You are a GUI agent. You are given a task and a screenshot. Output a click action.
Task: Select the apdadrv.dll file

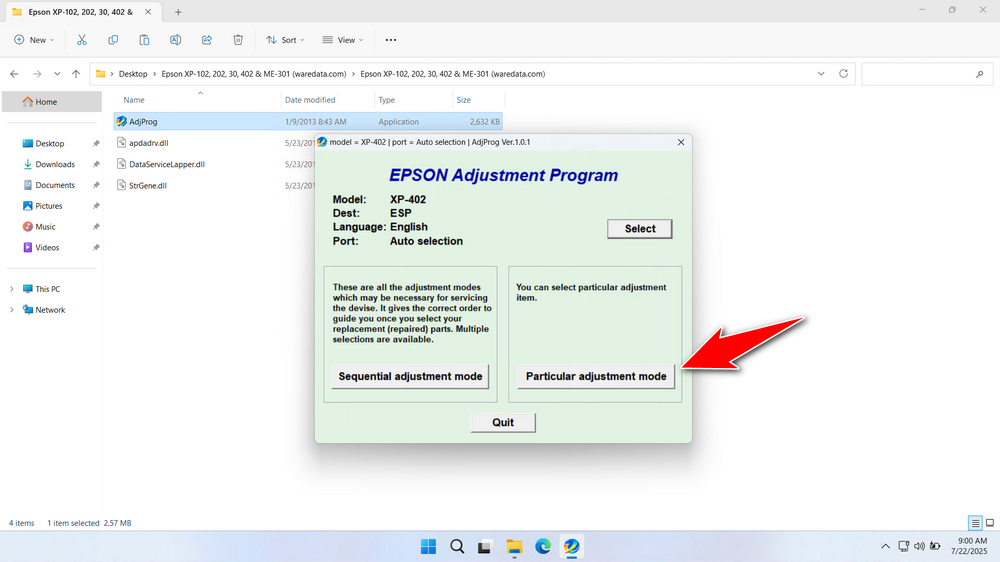coord(149,143)
